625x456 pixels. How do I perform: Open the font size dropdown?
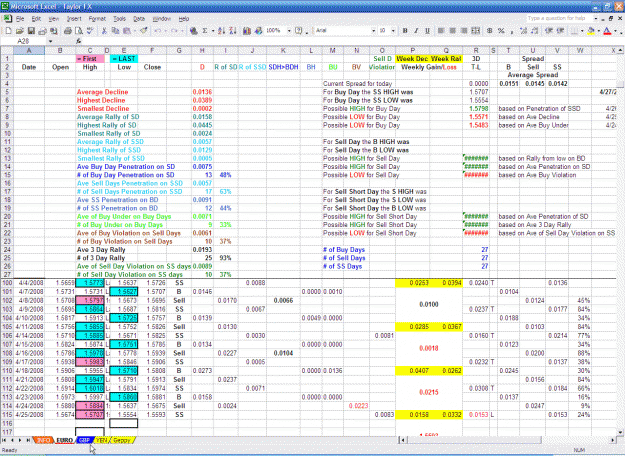click(x=393, y=31)
